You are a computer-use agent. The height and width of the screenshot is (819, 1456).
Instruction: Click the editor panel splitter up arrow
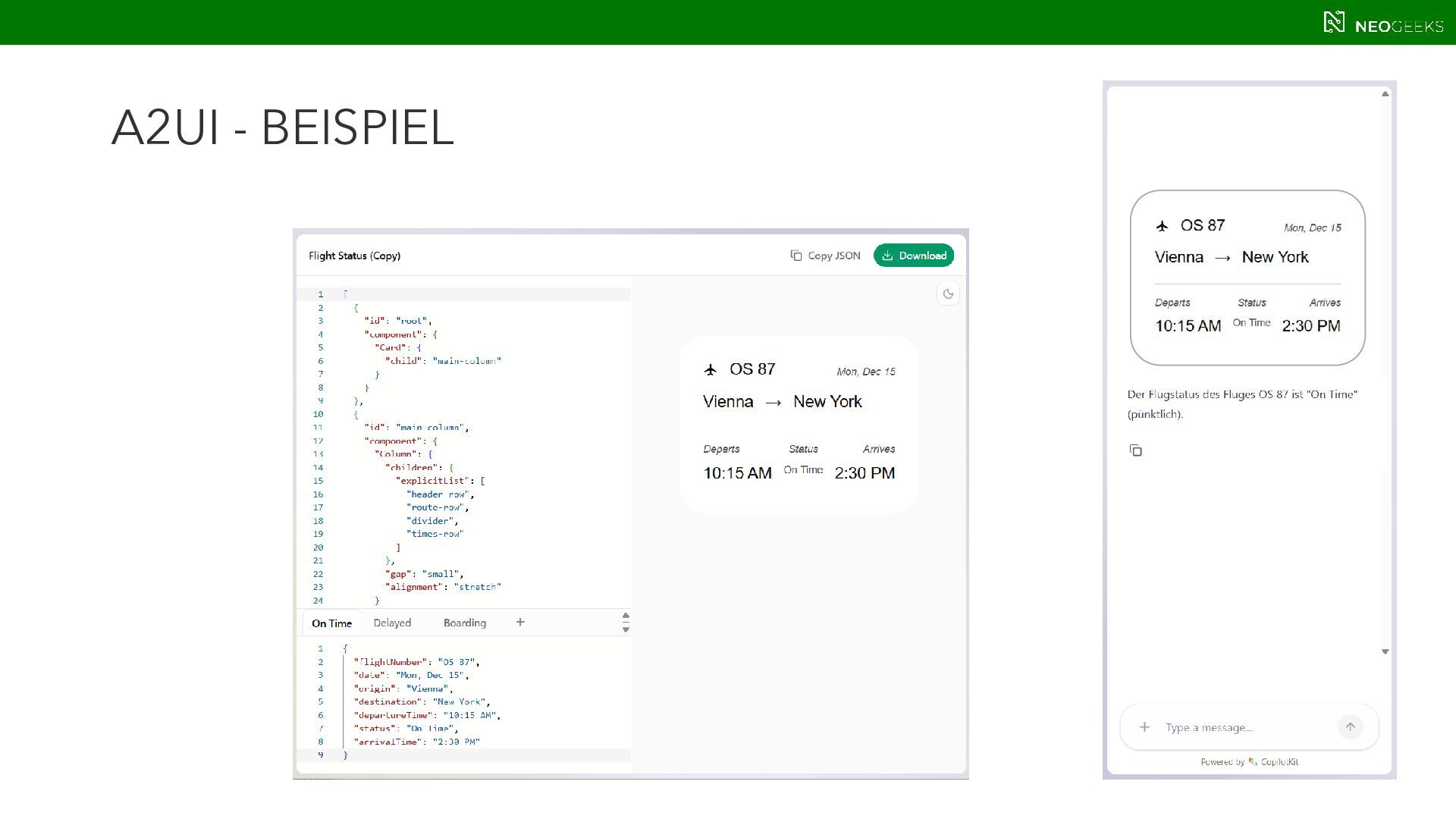click(x=626, y=616)
